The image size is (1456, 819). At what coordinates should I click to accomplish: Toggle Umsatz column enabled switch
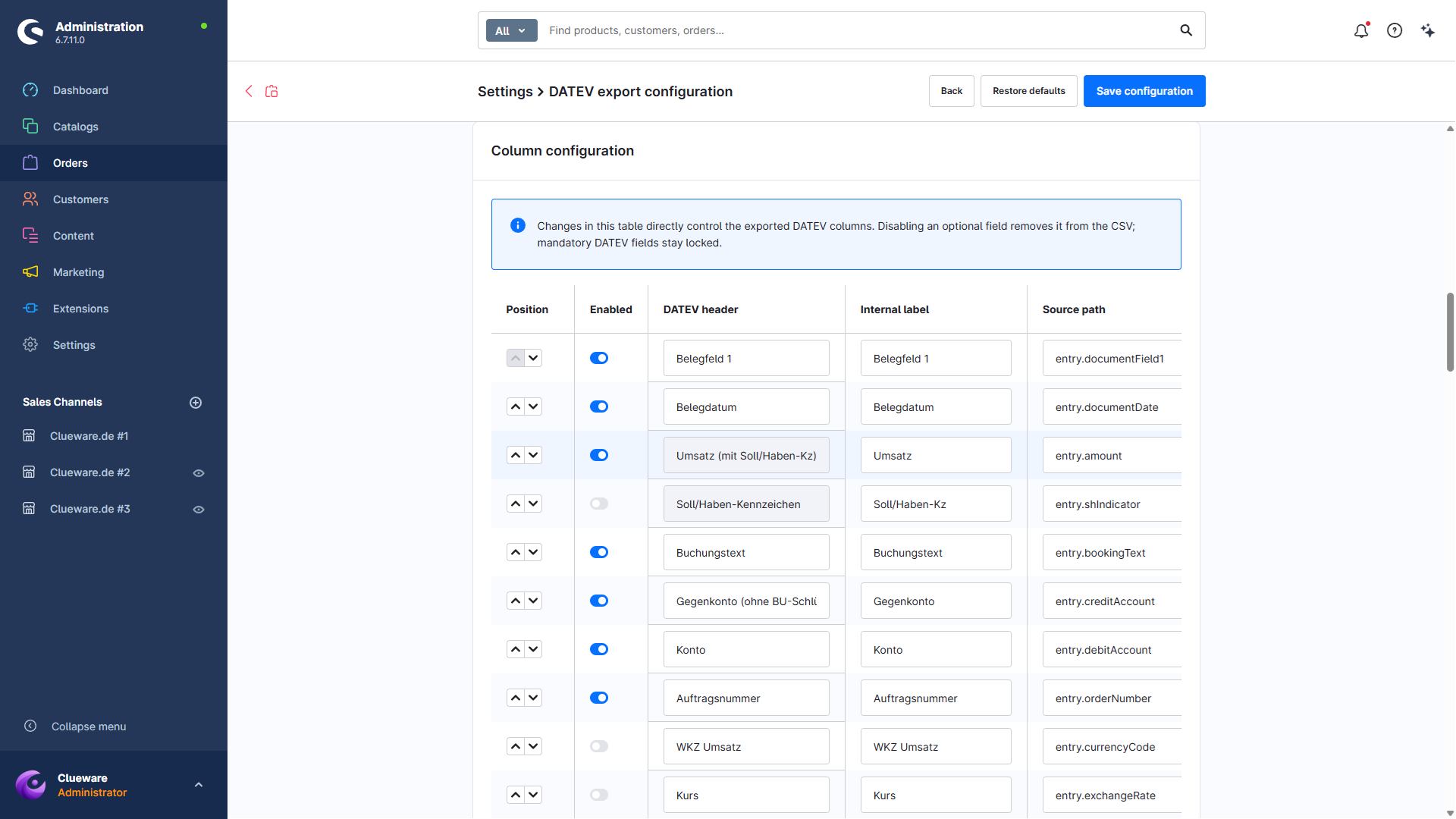[599, 455]
